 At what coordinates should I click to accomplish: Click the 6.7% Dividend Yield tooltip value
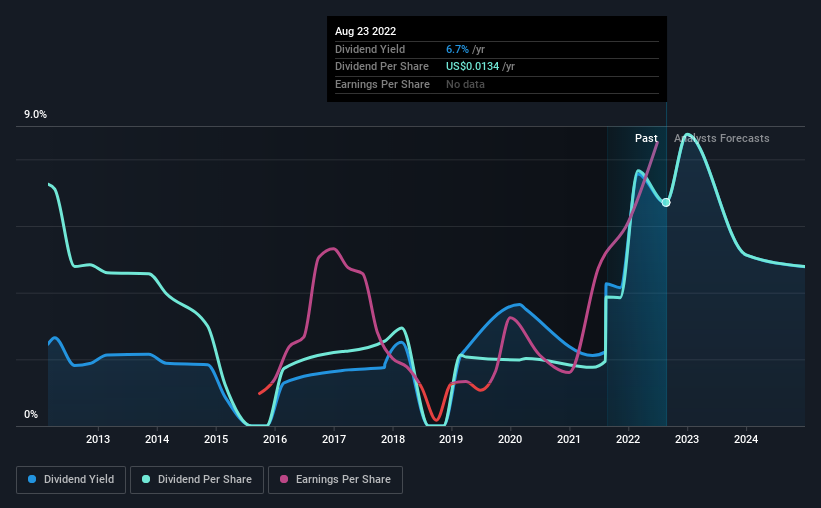pyautogui.click(x=457, y=49)
